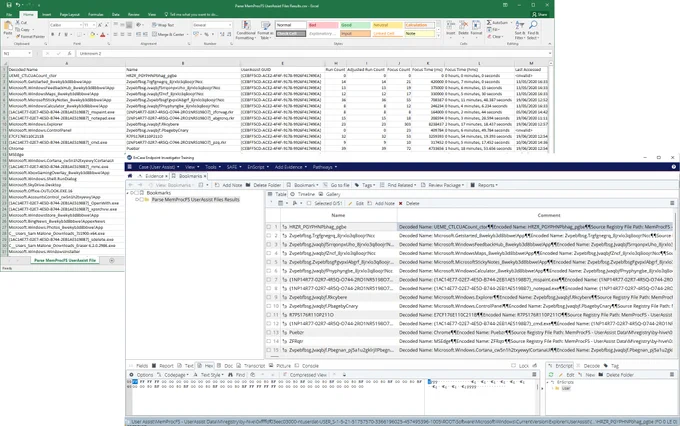Click Bold formatting icon in Excel
This screenshot has width=680, height=426.
(x=52, y=34)
